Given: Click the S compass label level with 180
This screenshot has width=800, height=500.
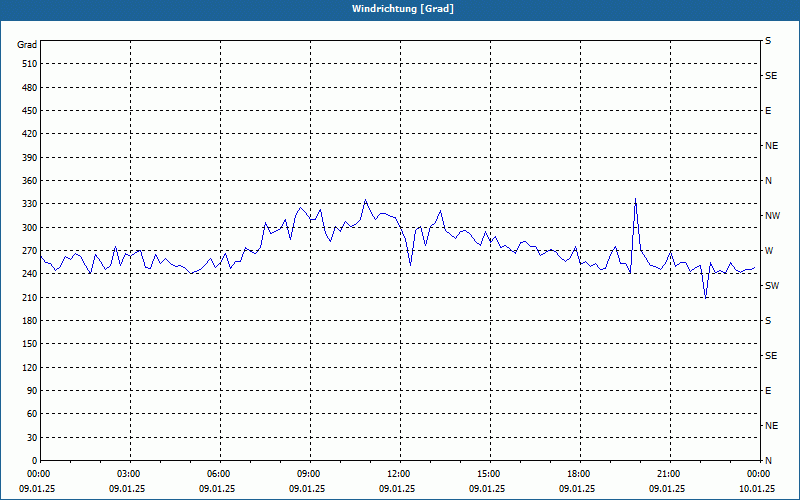Looking at the screenshot, I should (768, 321).
